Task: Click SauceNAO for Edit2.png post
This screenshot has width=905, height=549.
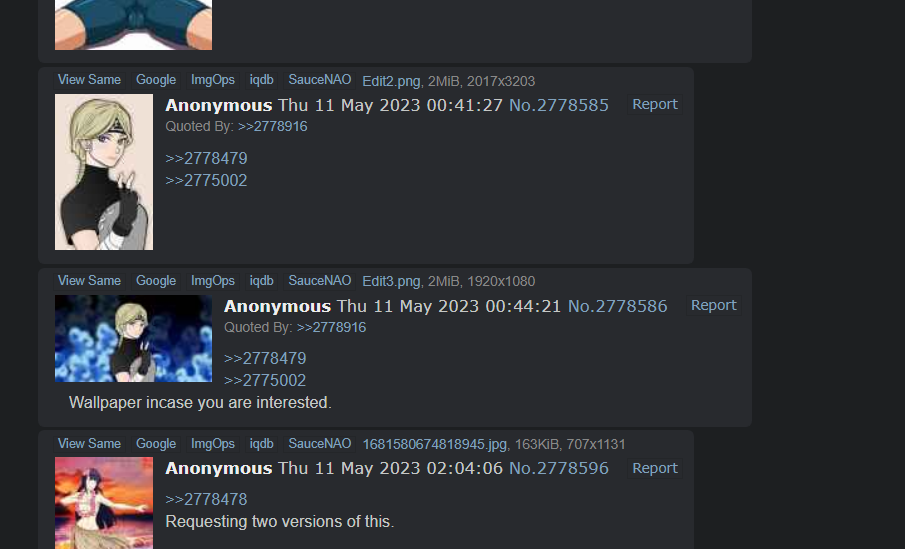Action: coord(320,80)
